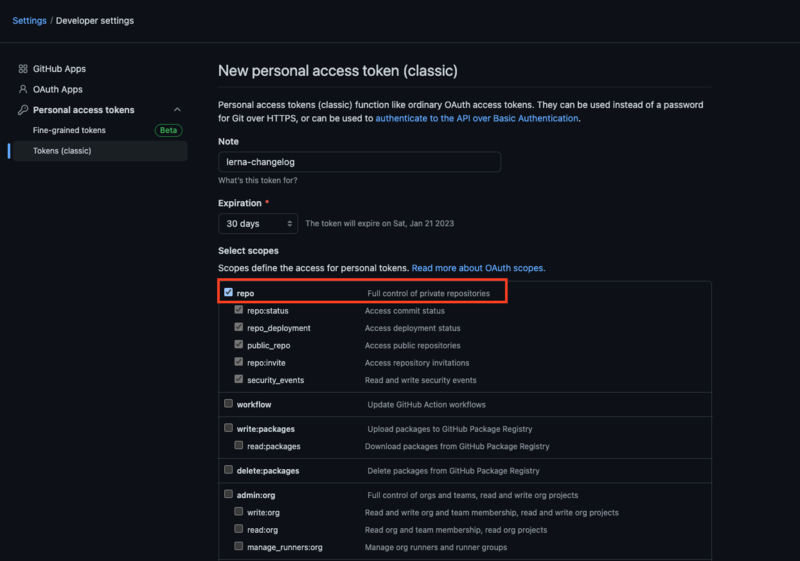Enable the read:org checkbox
Viewport: 800px width, 561px height.
(238, 529)
